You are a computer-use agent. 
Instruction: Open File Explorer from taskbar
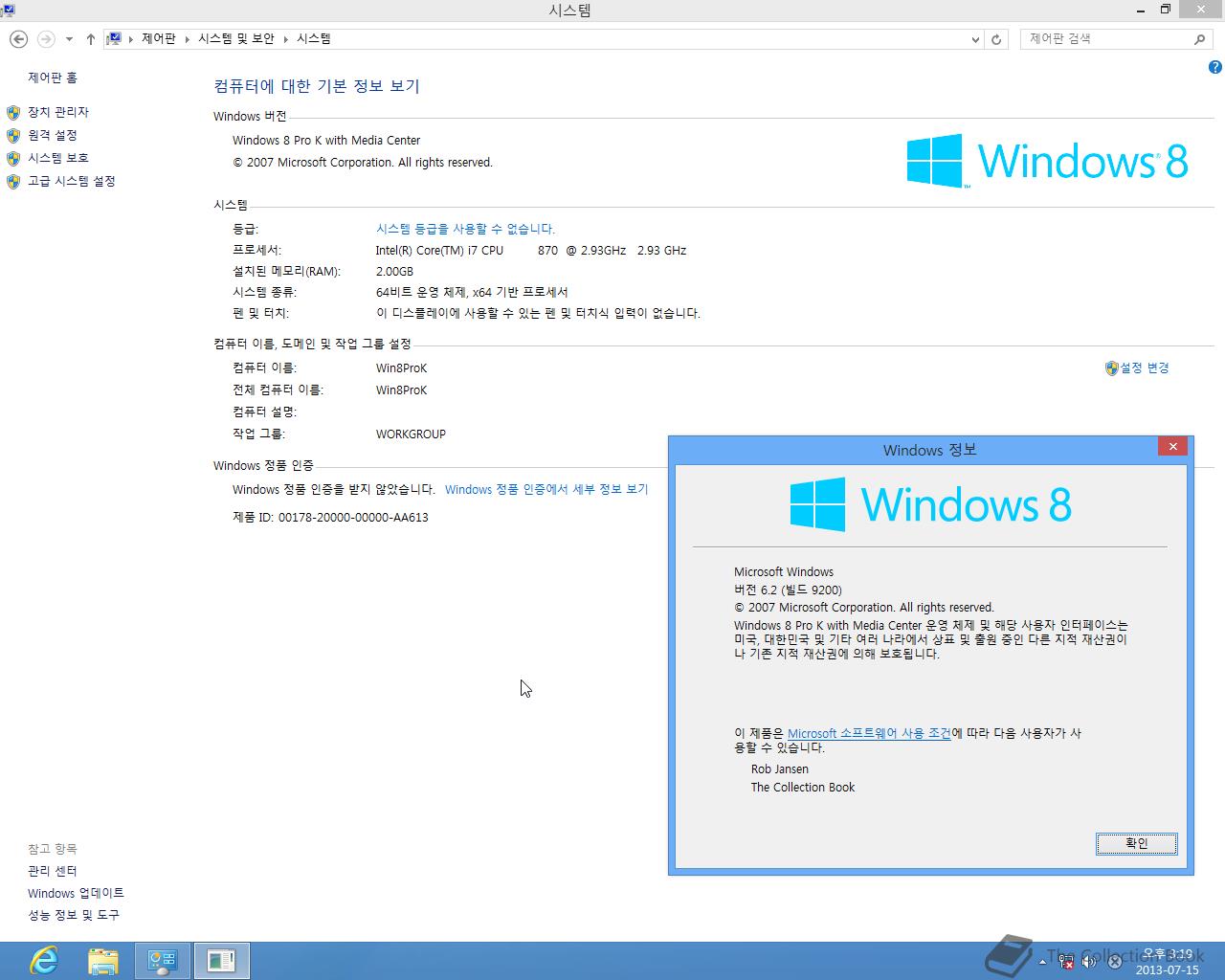point(103,961)
